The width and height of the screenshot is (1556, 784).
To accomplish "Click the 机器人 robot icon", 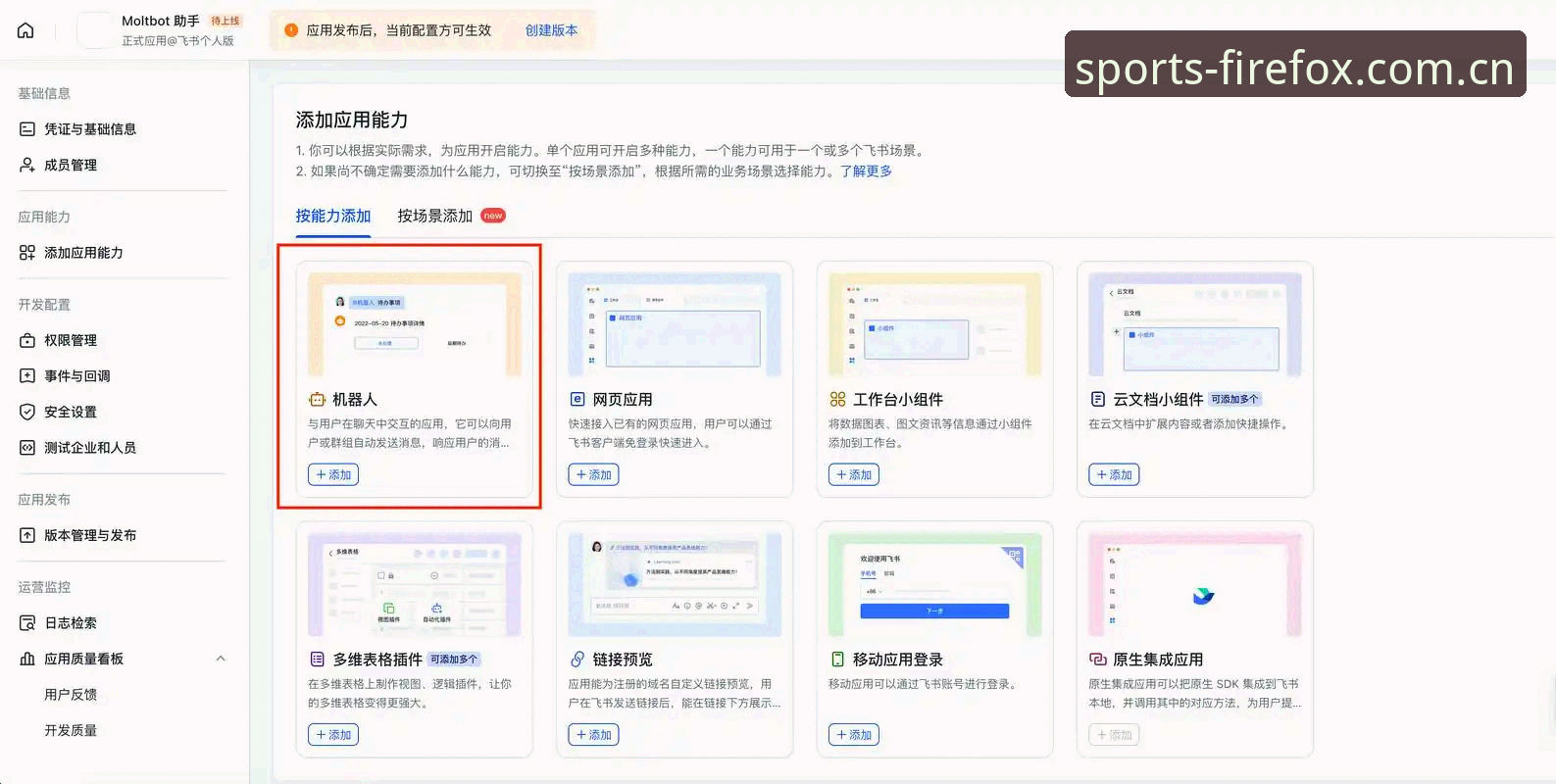I will tap(317, 400).
